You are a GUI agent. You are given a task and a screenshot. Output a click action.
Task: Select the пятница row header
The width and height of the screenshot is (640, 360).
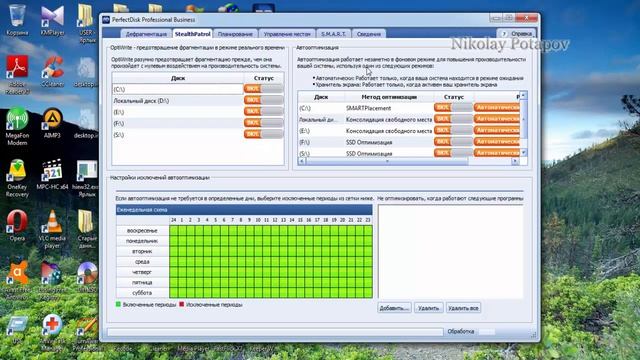pos(142,282)
